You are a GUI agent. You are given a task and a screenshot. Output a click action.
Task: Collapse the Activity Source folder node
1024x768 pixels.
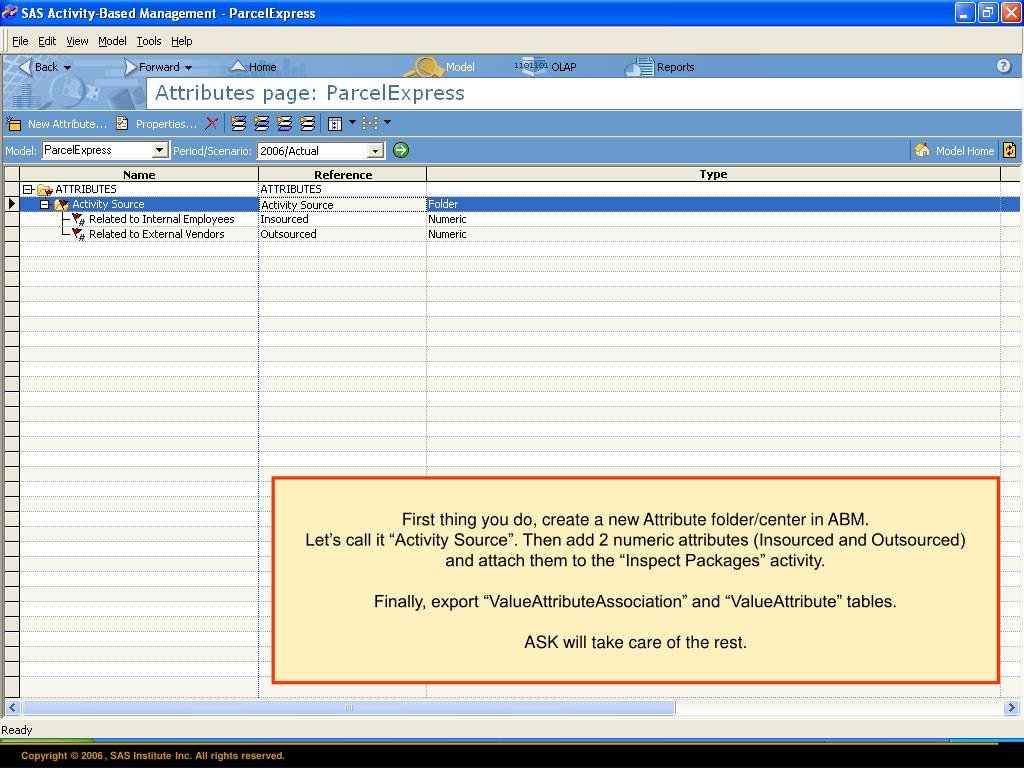[x=44, y=204]
